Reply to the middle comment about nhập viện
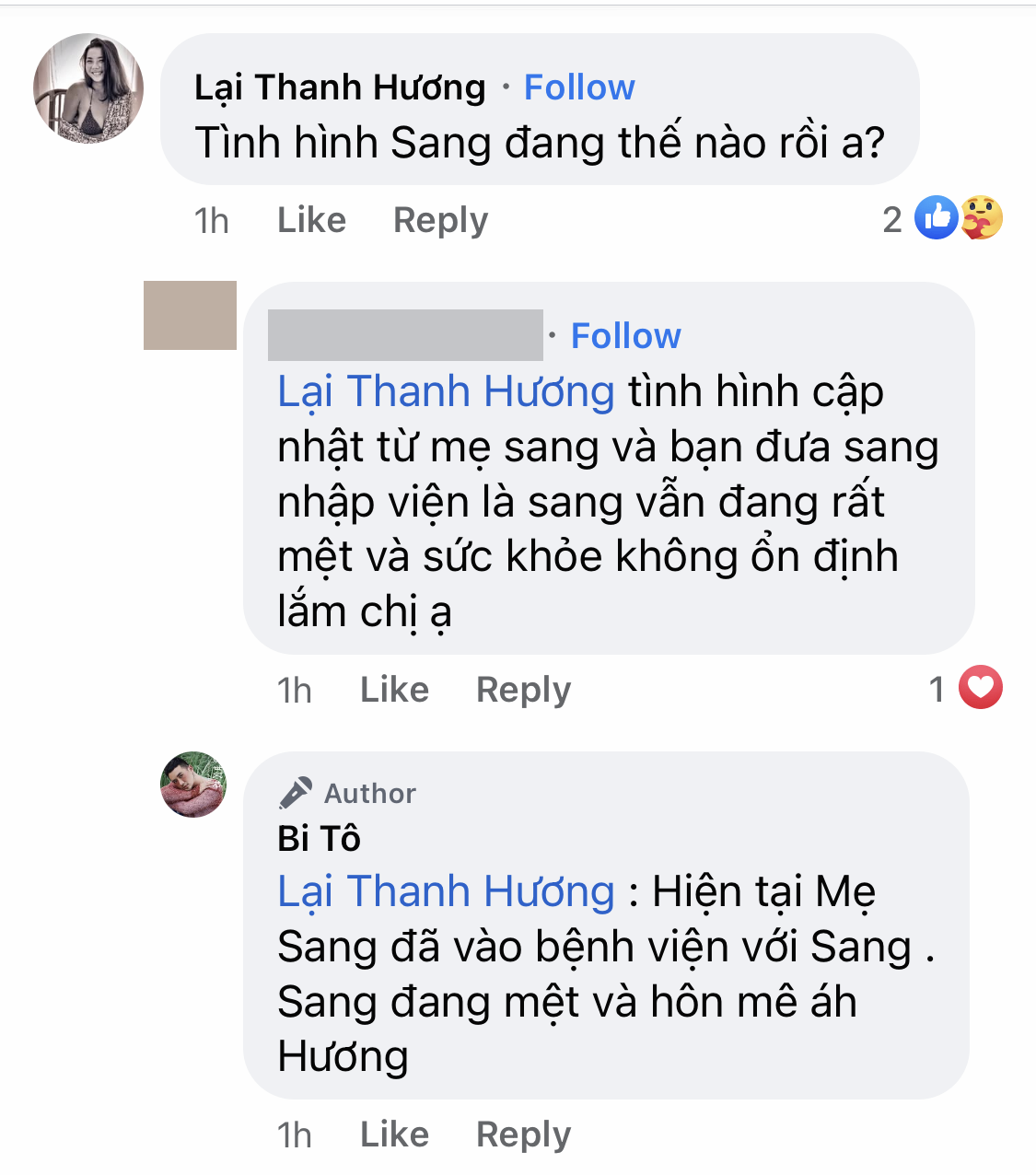 pyautogui.click(x=523, y=691)
